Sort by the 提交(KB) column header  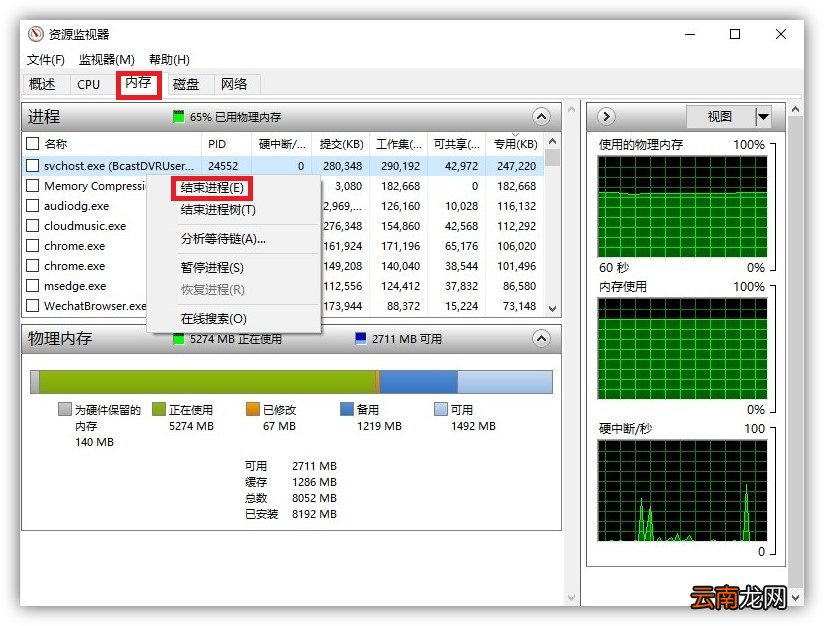tap(342, 144)
